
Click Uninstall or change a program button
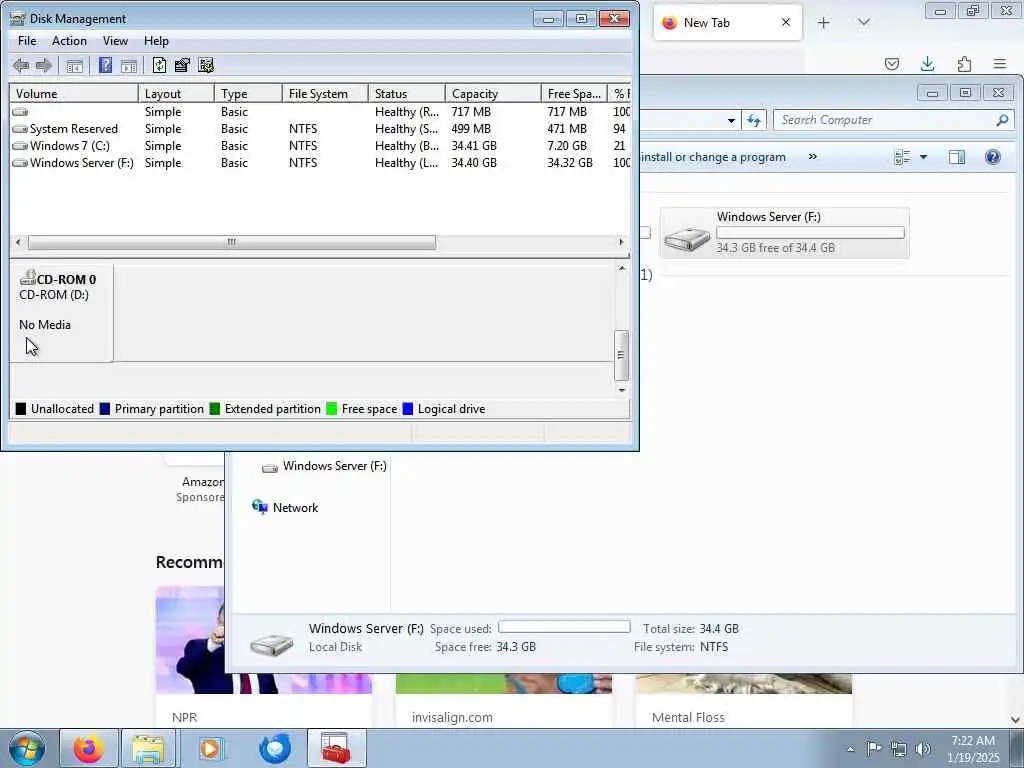click(x=713, y=157)
